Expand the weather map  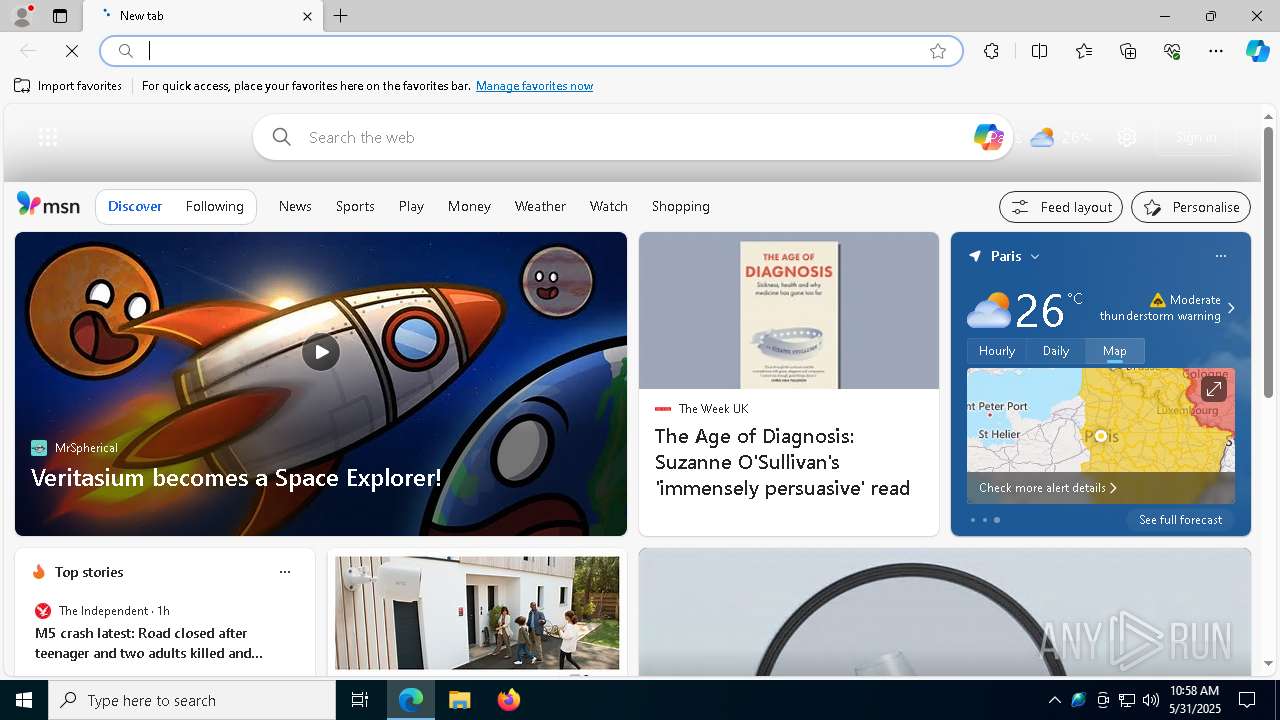1213,389
